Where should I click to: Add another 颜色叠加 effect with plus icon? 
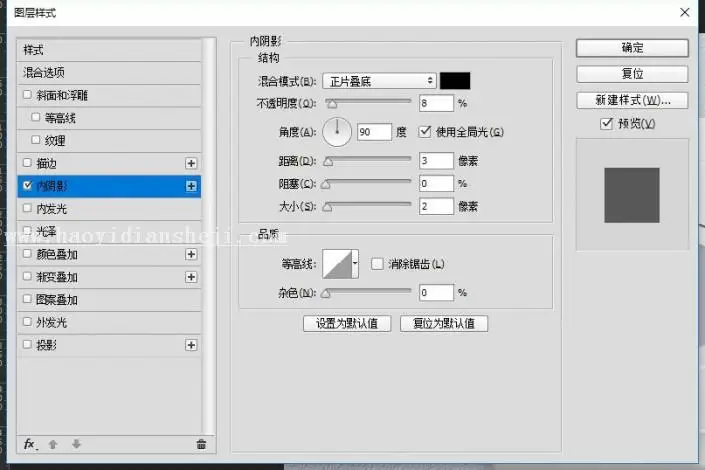pos(191,254)
